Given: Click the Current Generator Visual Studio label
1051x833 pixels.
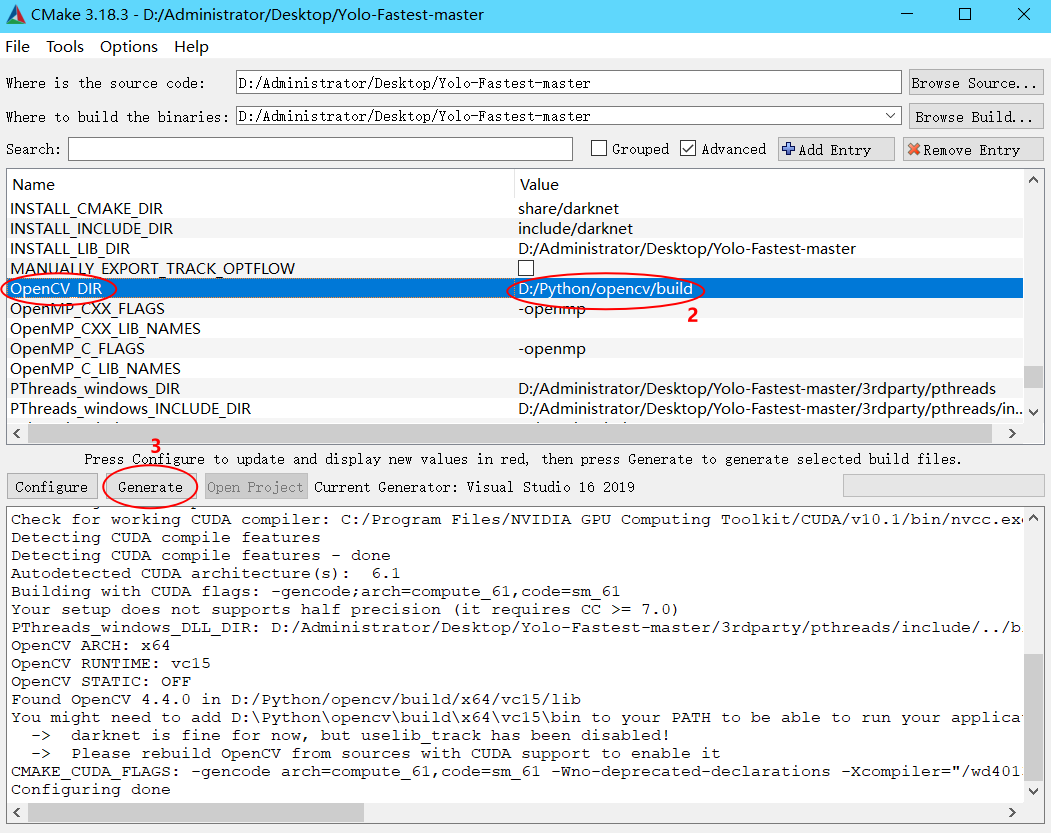Looking at the screenshot, I should tap(474, 487).
